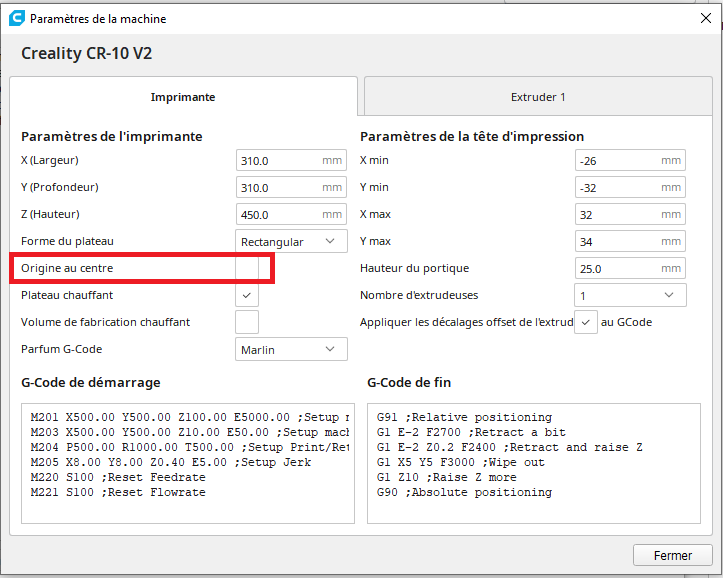Open the Parfum G-Code dropdown

click(x=291, y=349)
